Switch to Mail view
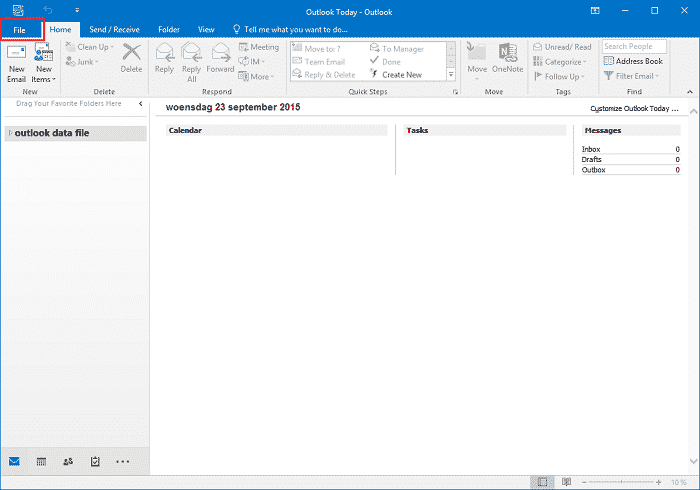 [14, 461]
